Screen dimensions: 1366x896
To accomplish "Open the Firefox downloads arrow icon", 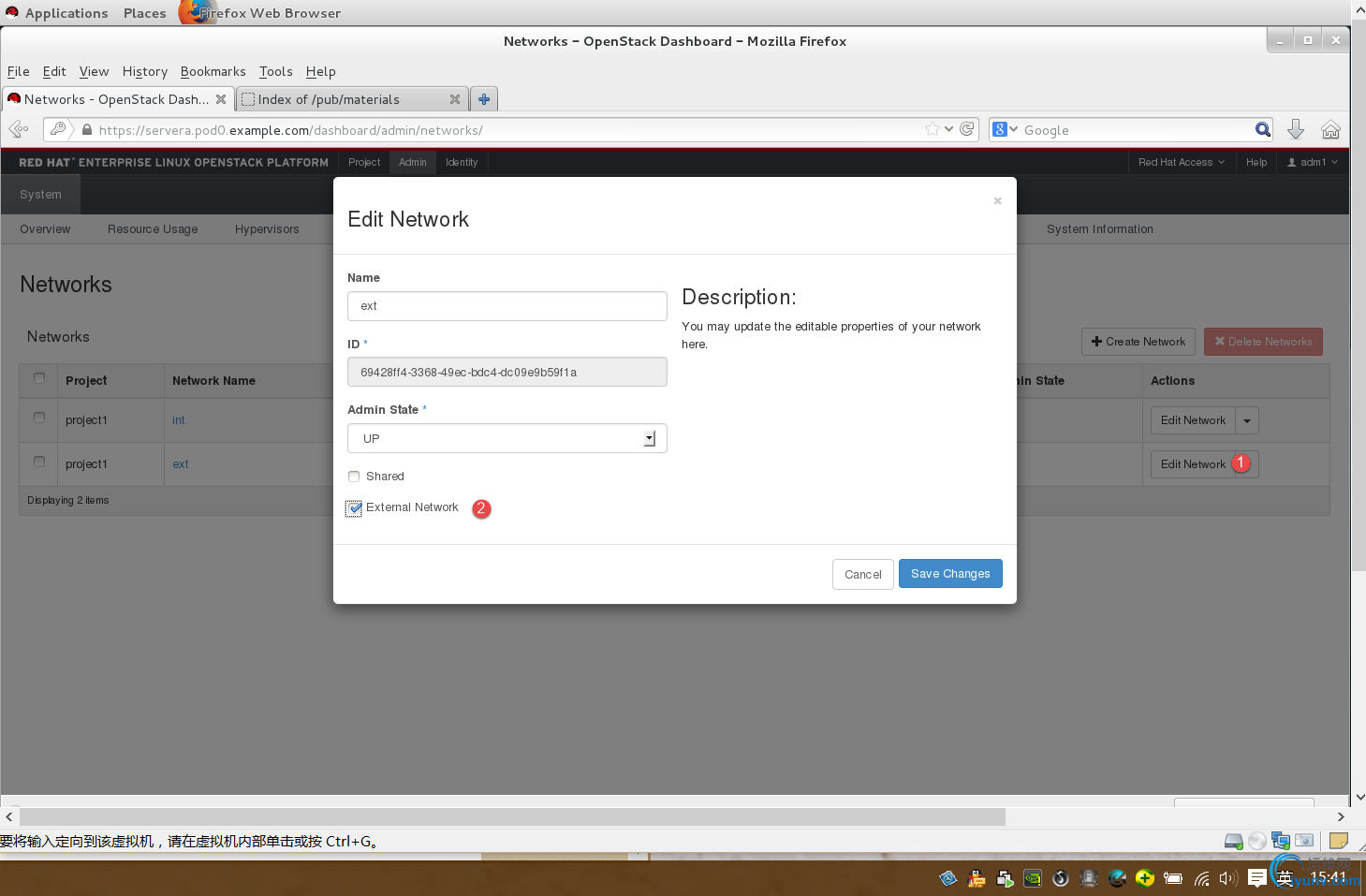I will [x=1296, y=129].
